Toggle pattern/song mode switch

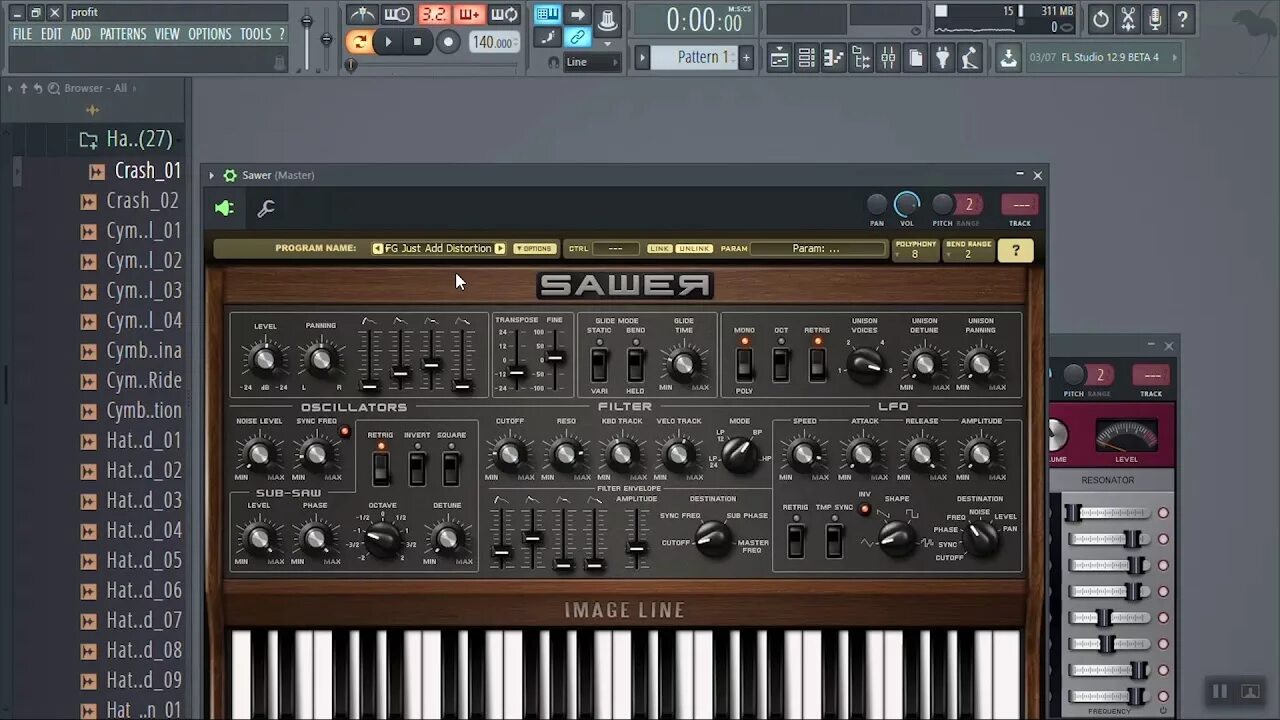359,42
